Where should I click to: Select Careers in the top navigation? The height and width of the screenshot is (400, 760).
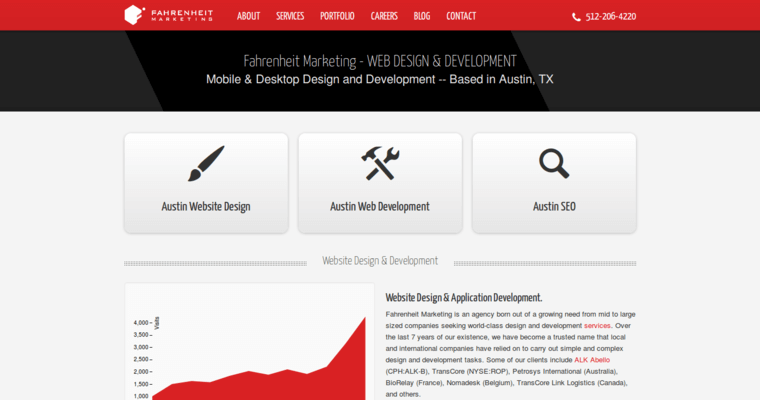click(x=384, y=16)
